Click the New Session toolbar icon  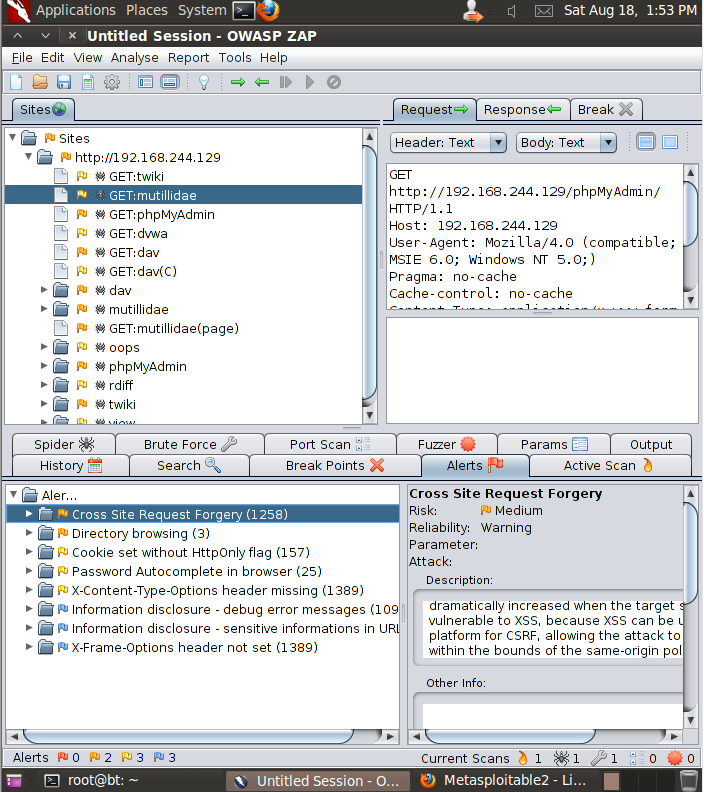[x=16, y=82]
